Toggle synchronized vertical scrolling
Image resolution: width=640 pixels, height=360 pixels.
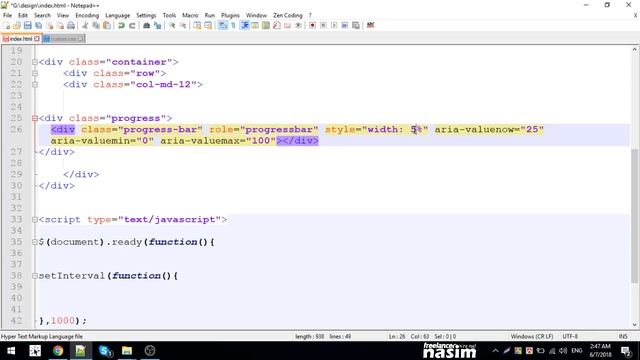pos(198,25)
